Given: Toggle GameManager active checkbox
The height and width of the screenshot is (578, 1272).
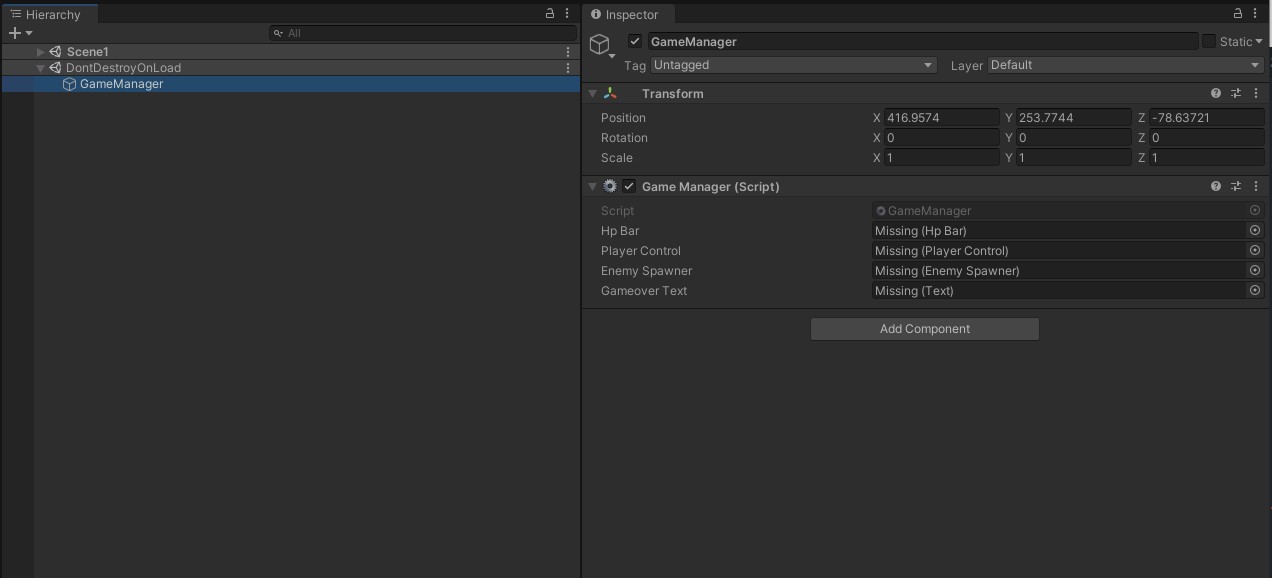Looking at the screenshot, I should [634, 41].
